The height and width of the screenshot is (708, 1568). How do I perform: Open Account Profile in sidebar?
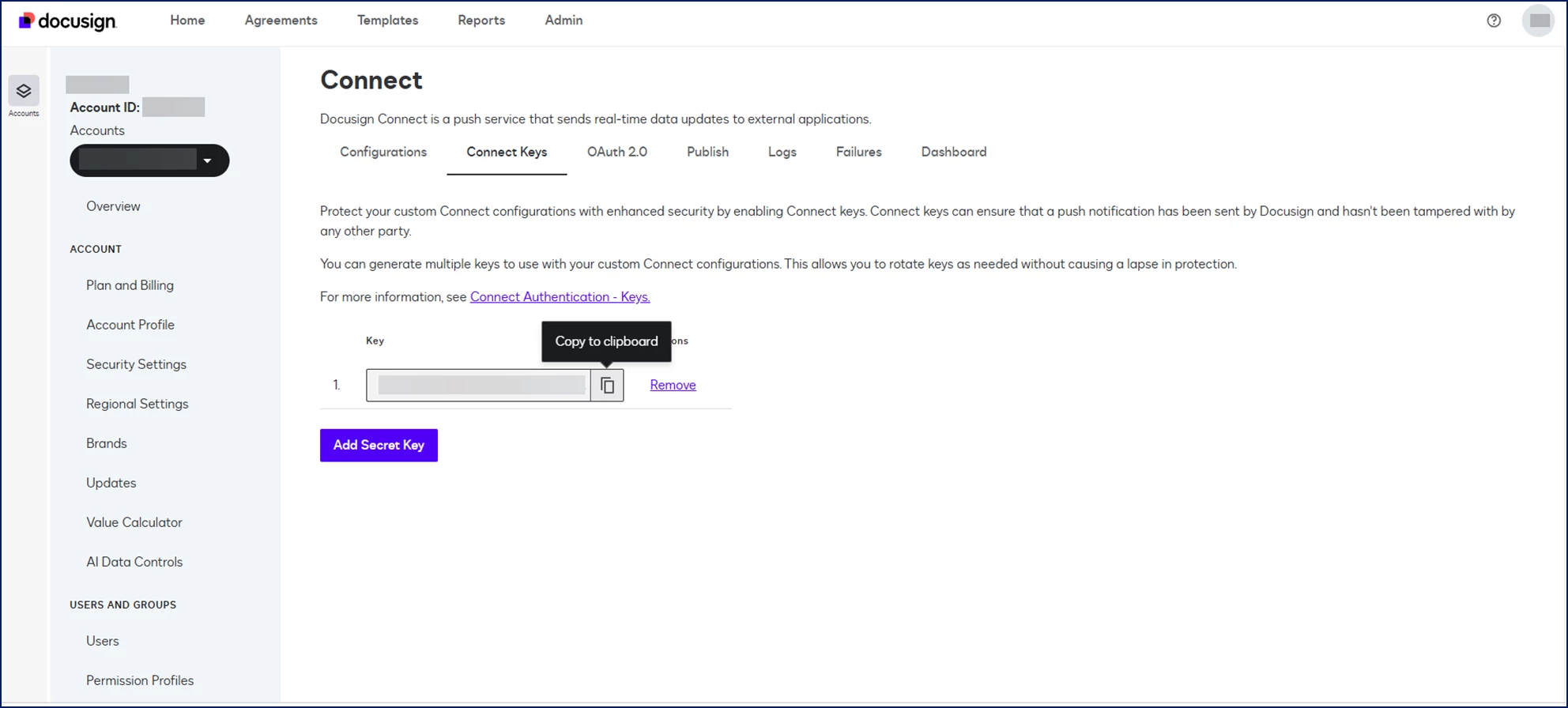pyautogui.click(x=130, y=325)
